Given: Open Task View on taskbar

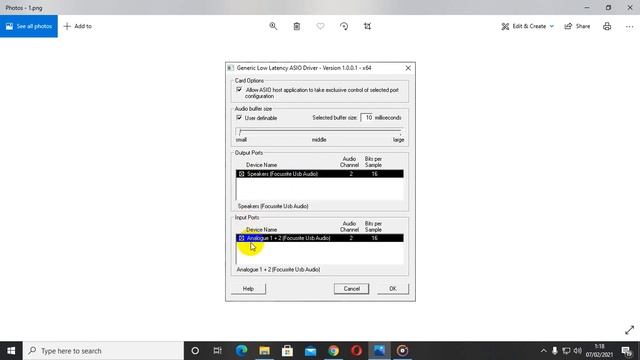Looking at the screenshot, I should pyautogui.click(x=218, y=351).
